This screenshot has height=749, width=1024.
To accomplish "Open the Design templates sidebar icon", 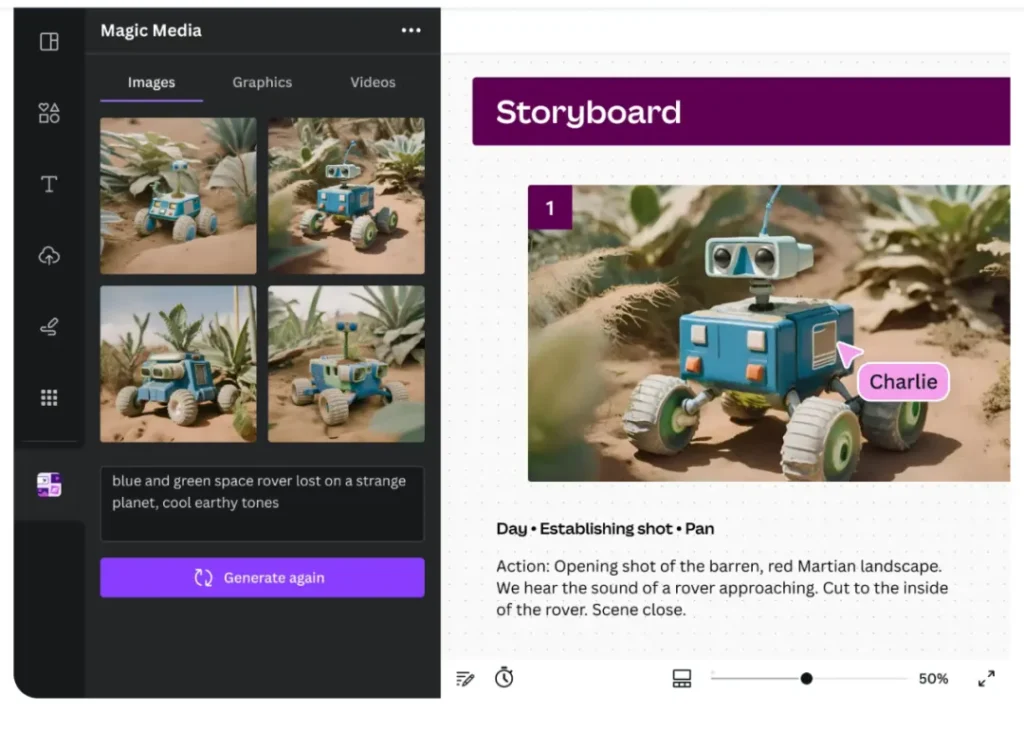I will (x=49, y=42).
